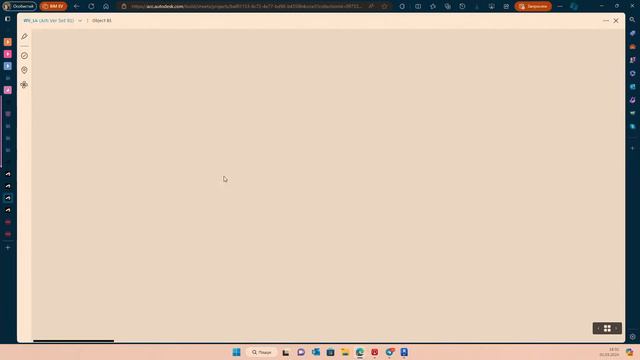Open browser collections

point(448,6)
